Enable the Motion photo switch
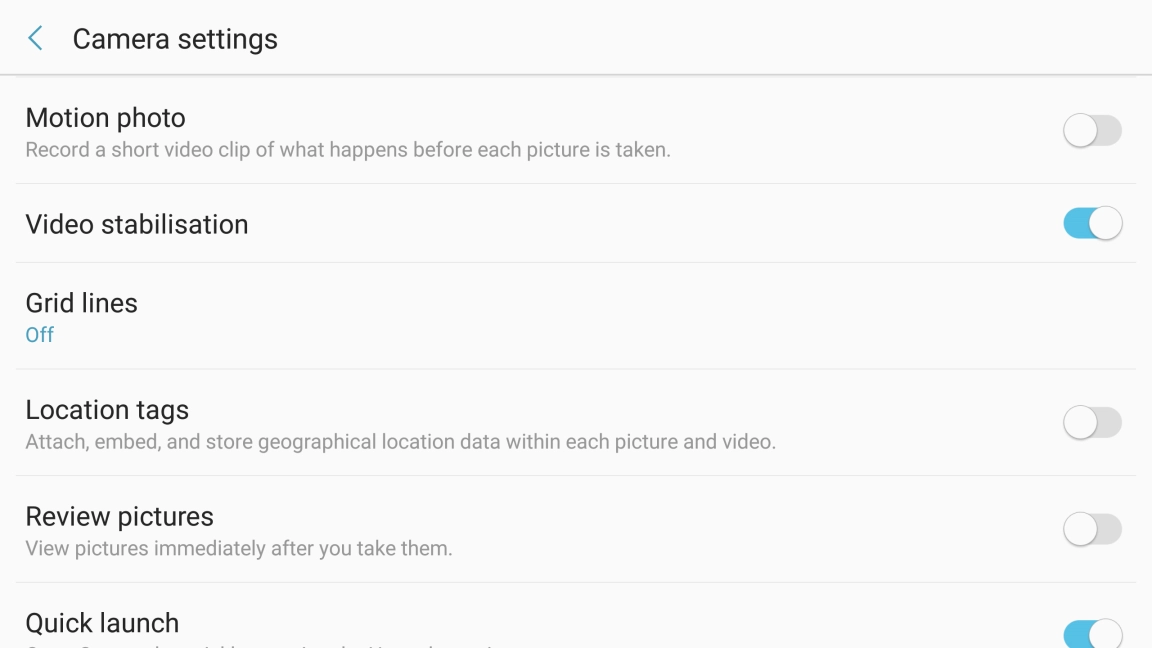Viewport: 1152px width, 648px height. (x=1092, y=130)
